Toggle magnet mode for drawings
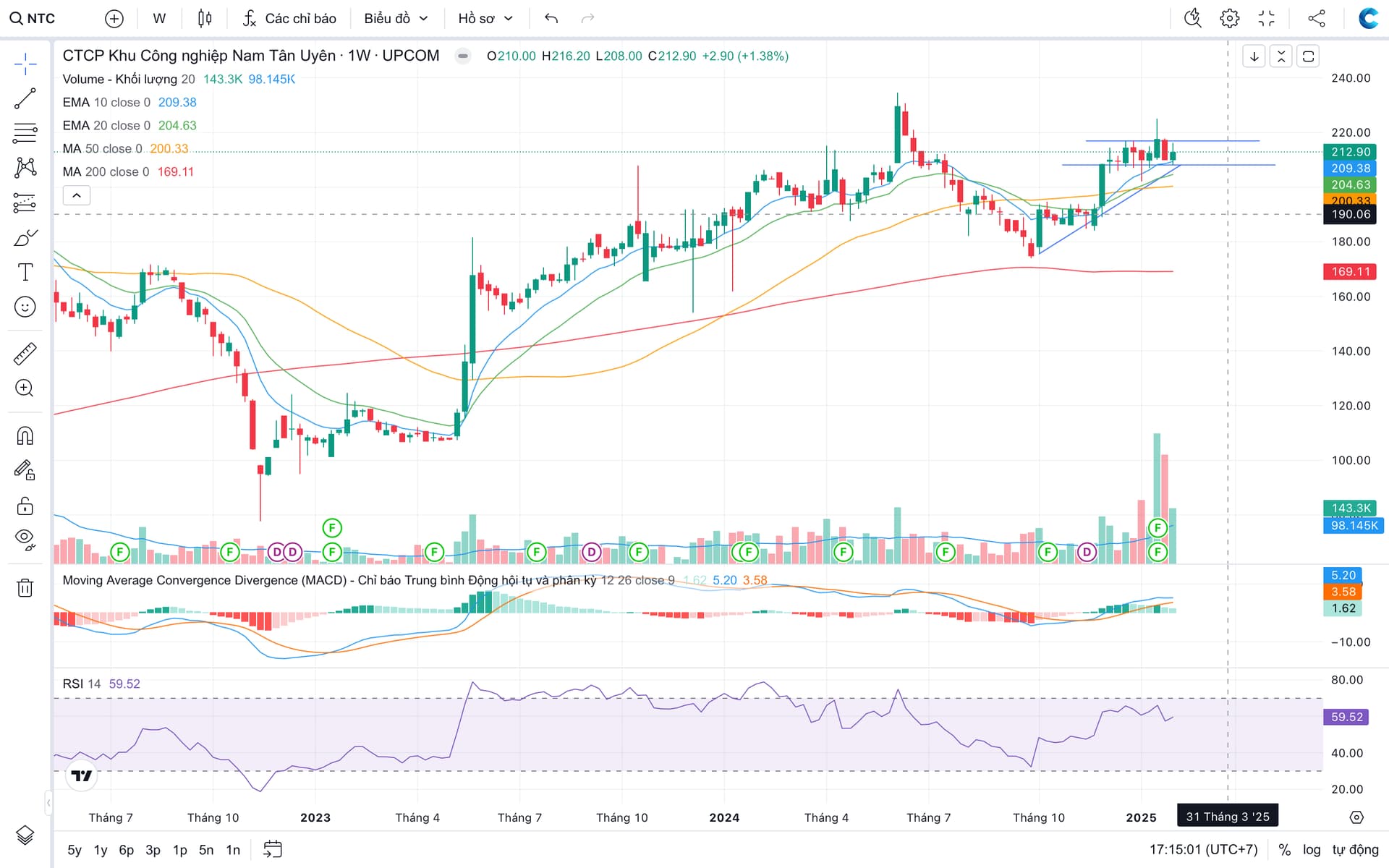The width and height of the screenshot is (1389, 868). coord(25,436)
